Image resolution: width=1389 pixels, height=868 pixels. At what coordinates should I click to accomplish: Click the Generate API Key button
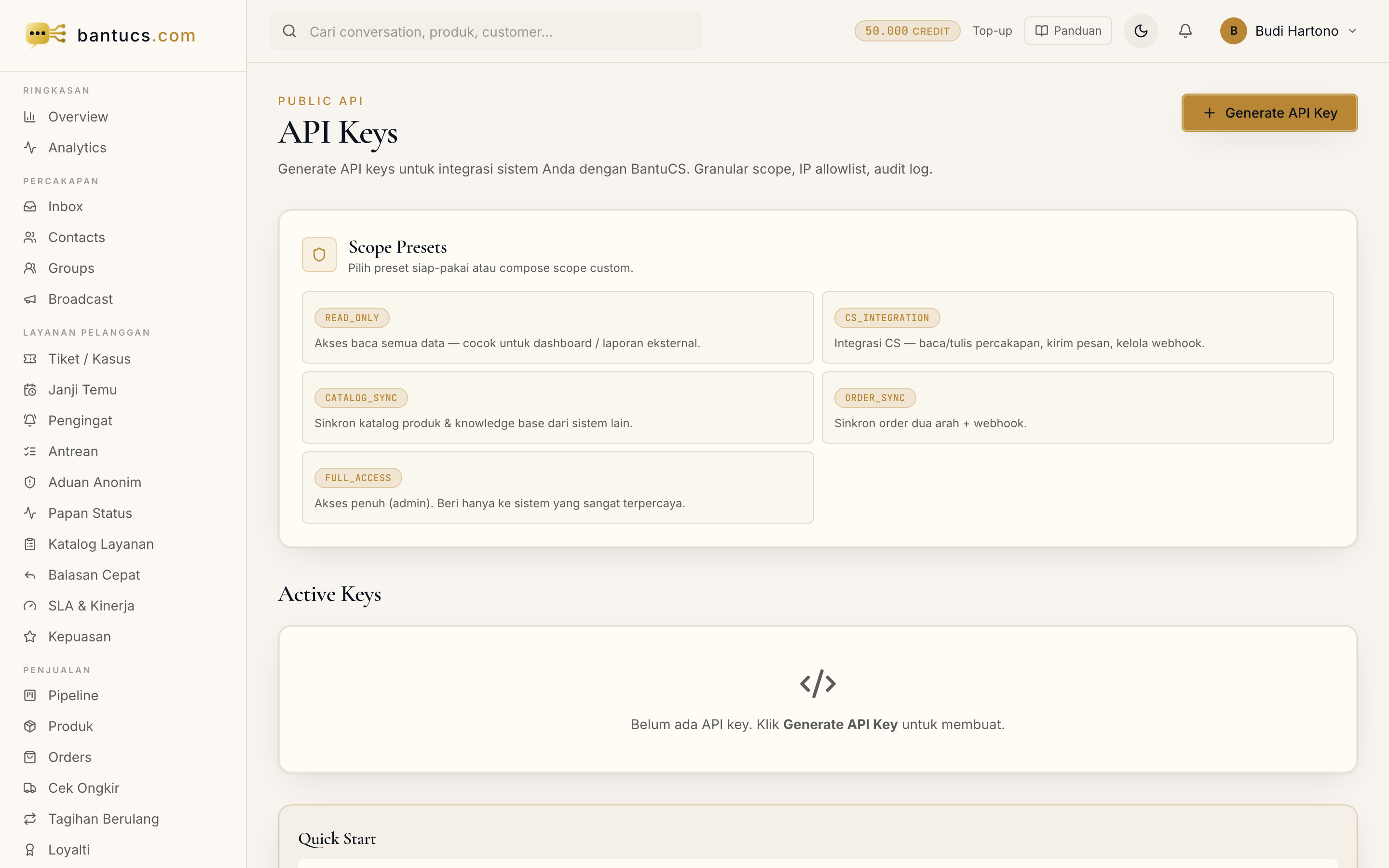pos(1269,113)
